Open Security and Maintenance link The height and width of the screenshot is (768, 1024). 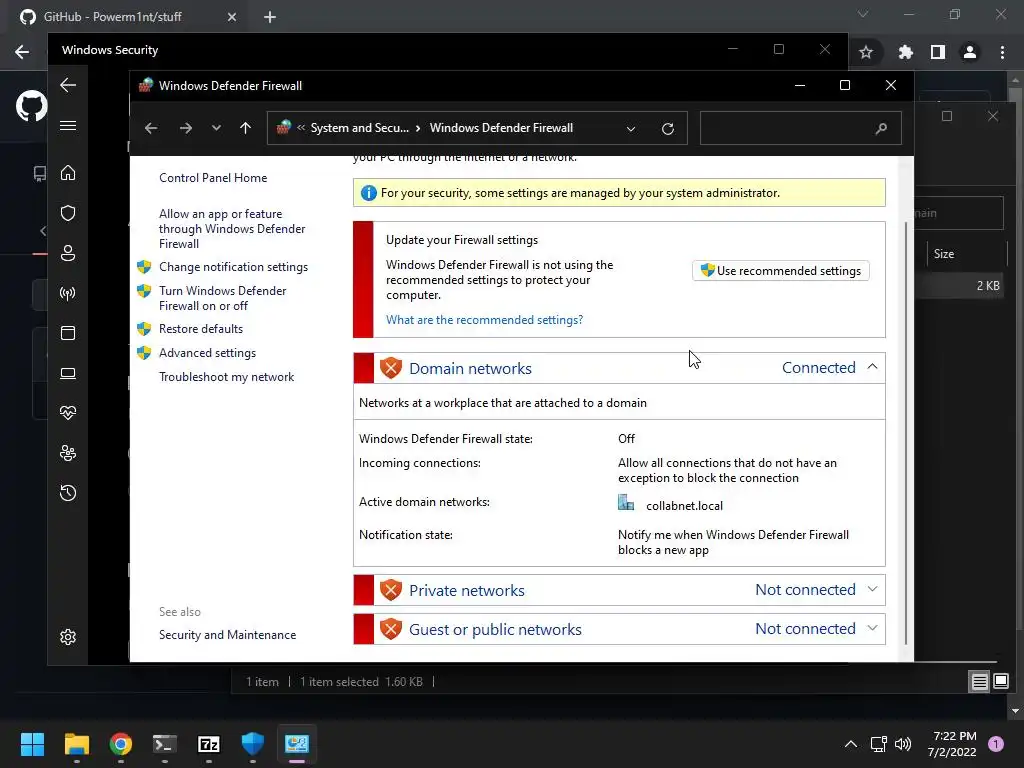coord(227,635)
